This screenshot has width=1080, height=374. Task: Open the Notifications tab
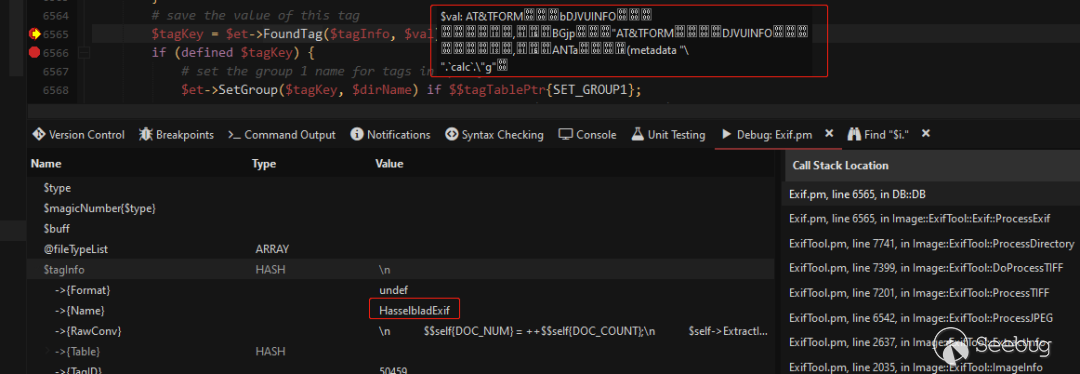pyautogui.click(x=391, y=135)
